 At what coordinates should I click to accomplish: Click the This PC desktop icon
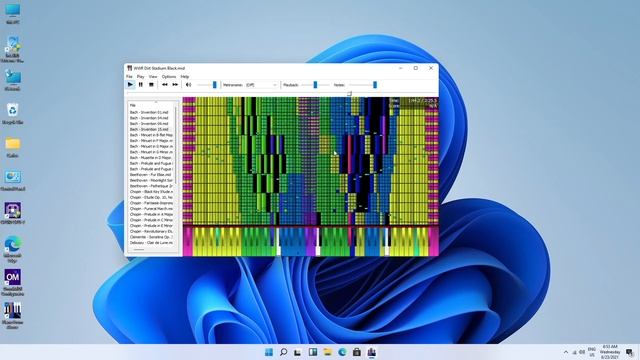pyautogui.click(x=13, y=13)
